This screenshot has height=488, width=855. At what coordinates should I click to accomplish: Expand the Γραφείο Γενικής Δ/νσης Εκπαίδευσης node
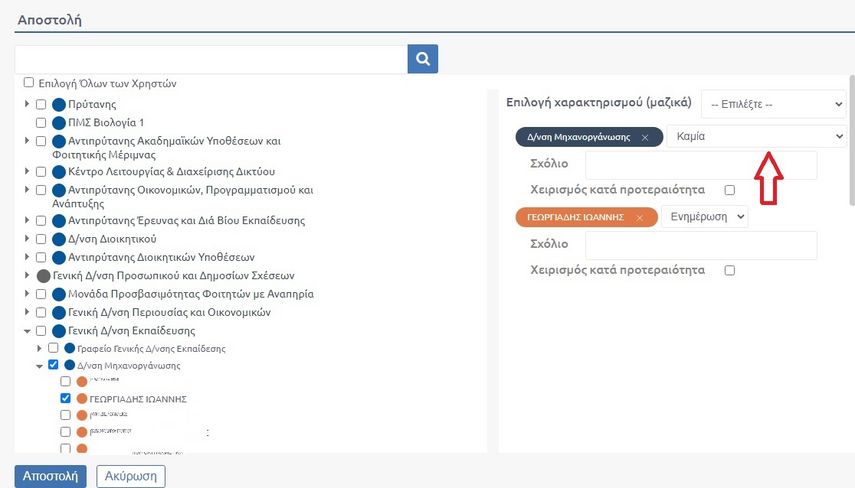(40, 348)
